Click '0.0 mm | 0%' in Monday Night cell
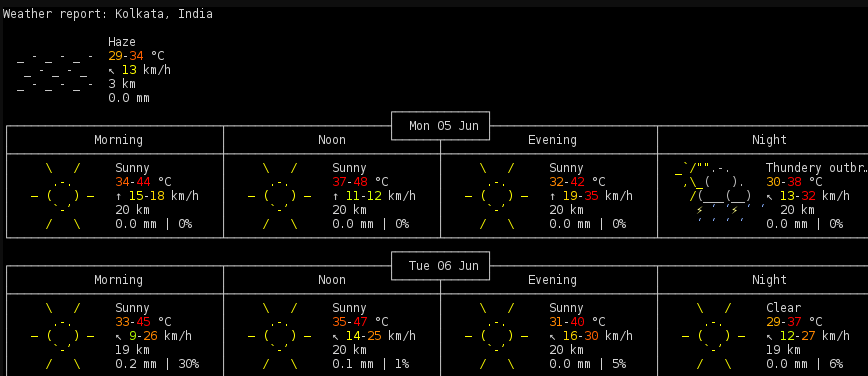868x376 pixels. (x=805, y=224)
